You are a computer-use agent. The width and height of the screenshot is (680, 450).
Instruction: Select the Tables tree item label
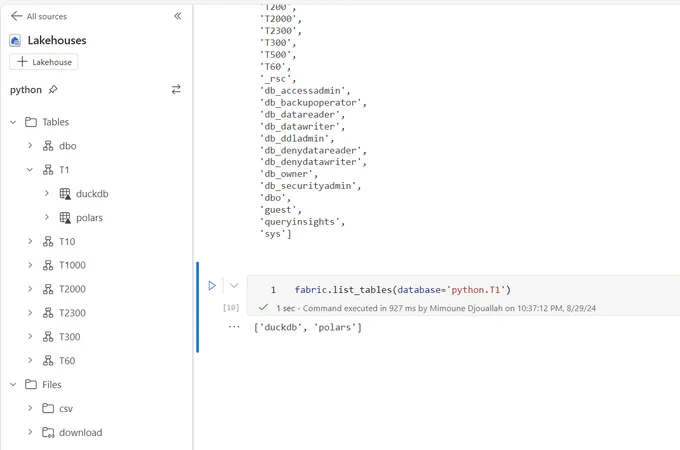click(x=56, y=122)
